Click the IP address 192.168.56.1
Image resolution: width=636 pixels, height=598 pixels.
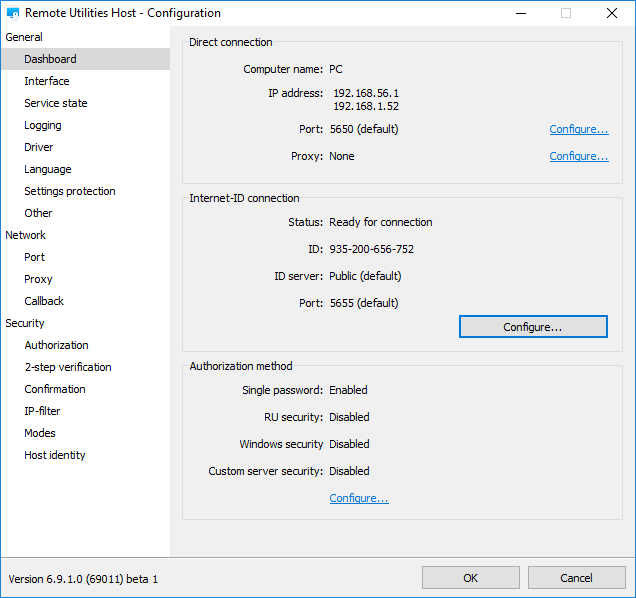(366, 93)
